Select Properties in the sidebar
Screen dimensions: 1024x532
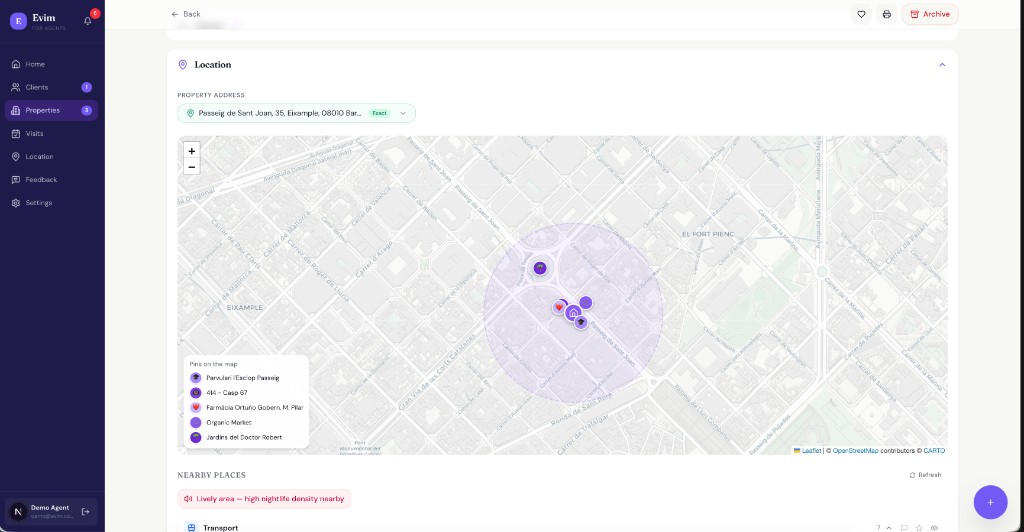pyautogui.click(x=52, y=110)
